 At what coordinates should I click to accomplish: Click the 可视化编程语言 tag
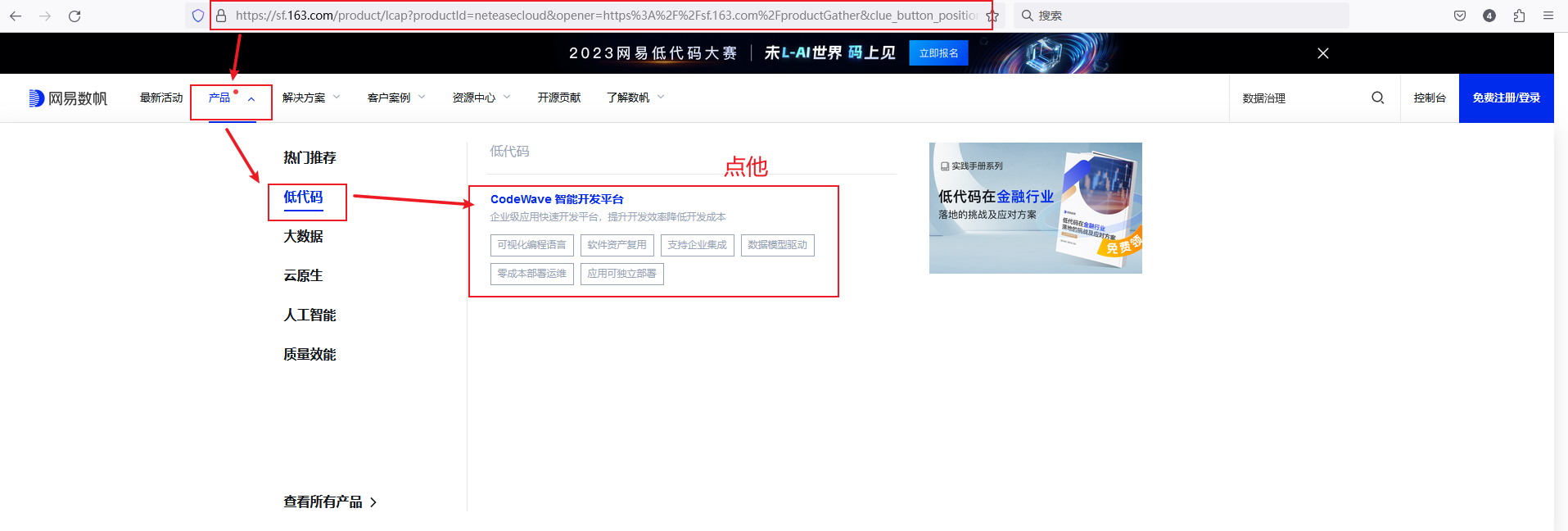(531, 245)
